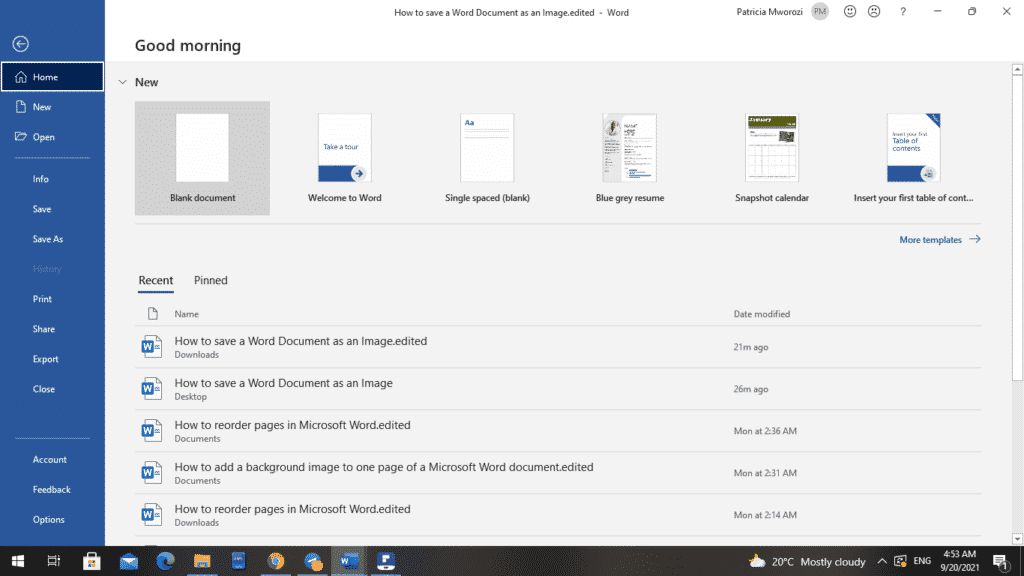Click the back arrow at top of sidebar
This screenshot has width=1024, height=576.
pos(19,43)
